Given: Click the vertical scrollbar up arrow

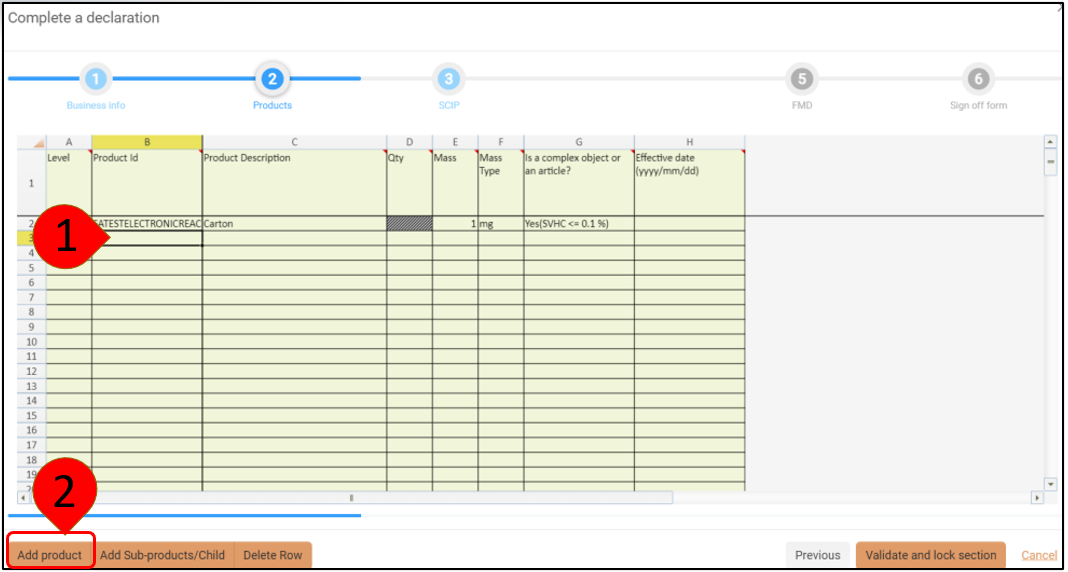Looking at the screenshot, I should (1050, 142).
